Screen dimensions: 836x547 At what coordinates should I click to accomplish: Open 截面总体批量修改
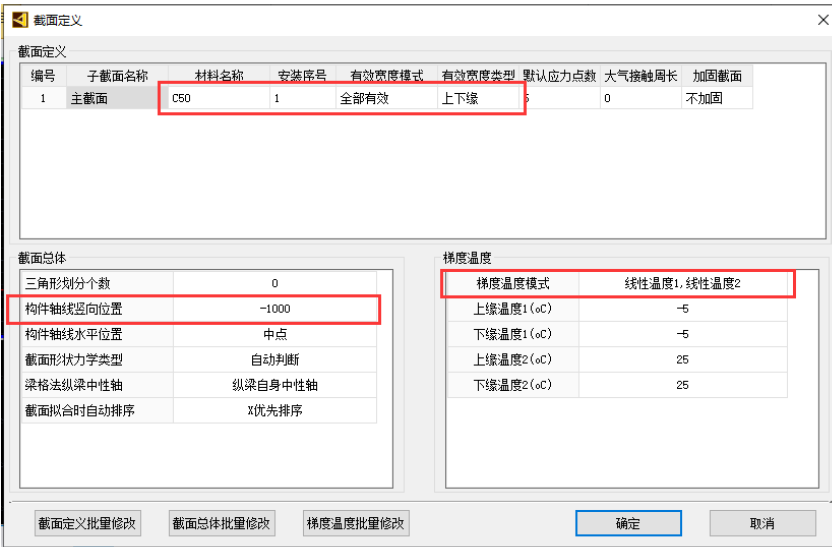coord(221,523)
